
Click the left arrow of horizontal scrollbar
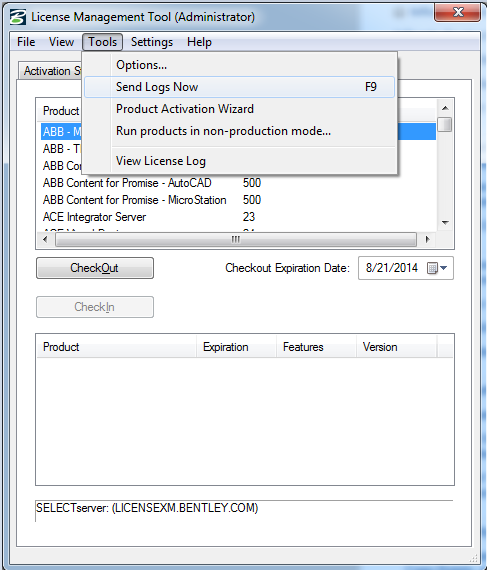click(45, 239)
